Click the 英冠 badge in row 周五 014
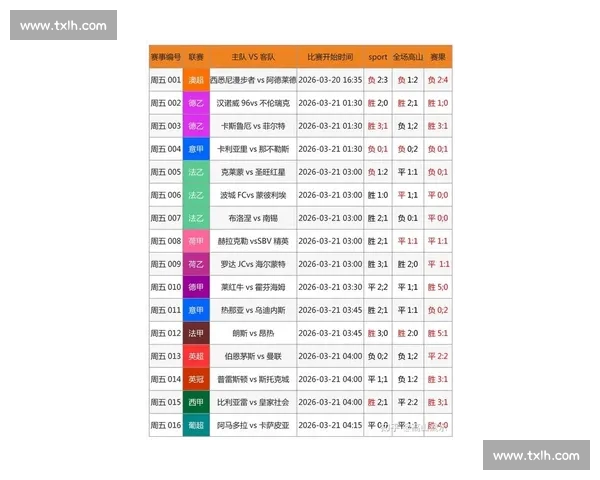 (196, 379)
